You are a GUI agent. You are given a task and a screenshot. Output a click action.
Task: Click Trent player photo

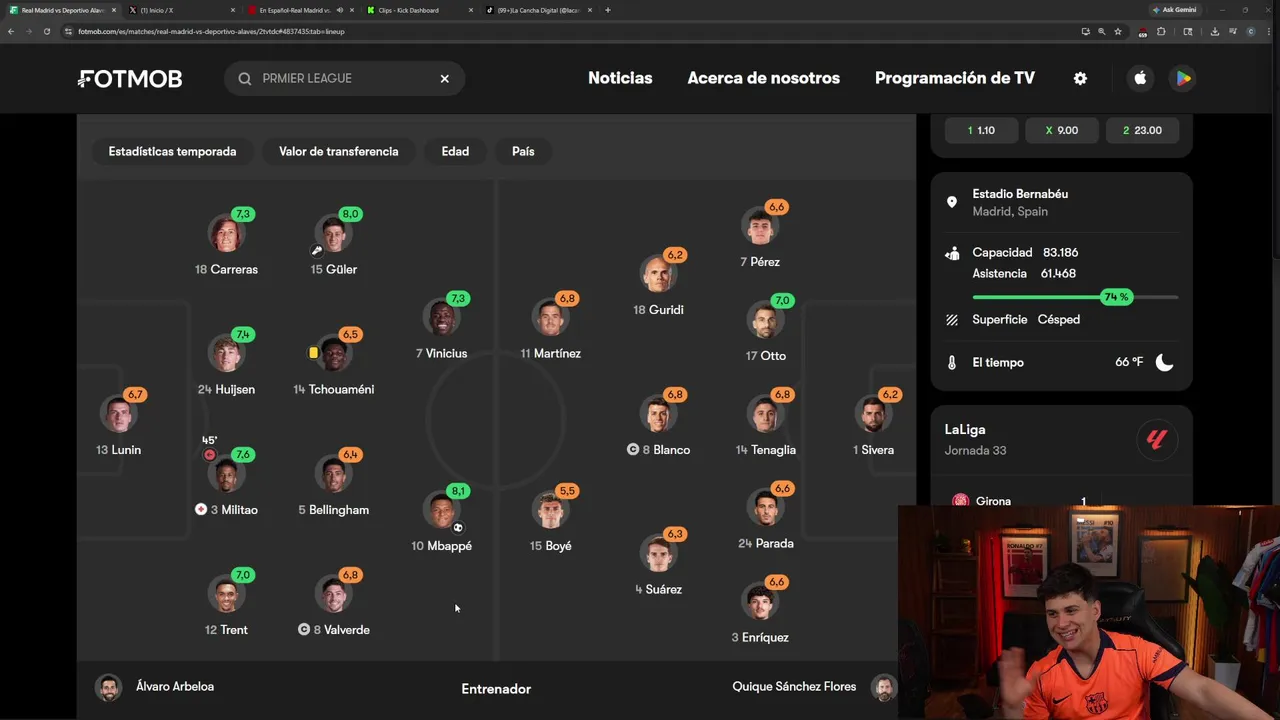[227, 594]
